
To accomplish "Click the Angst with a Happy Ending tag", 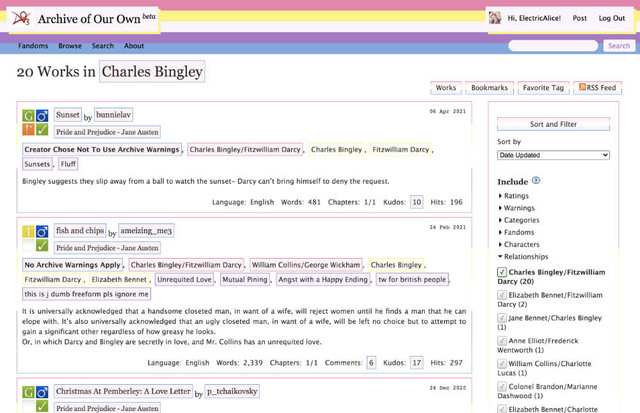I will pyautogui.click(x=323, y=280).
